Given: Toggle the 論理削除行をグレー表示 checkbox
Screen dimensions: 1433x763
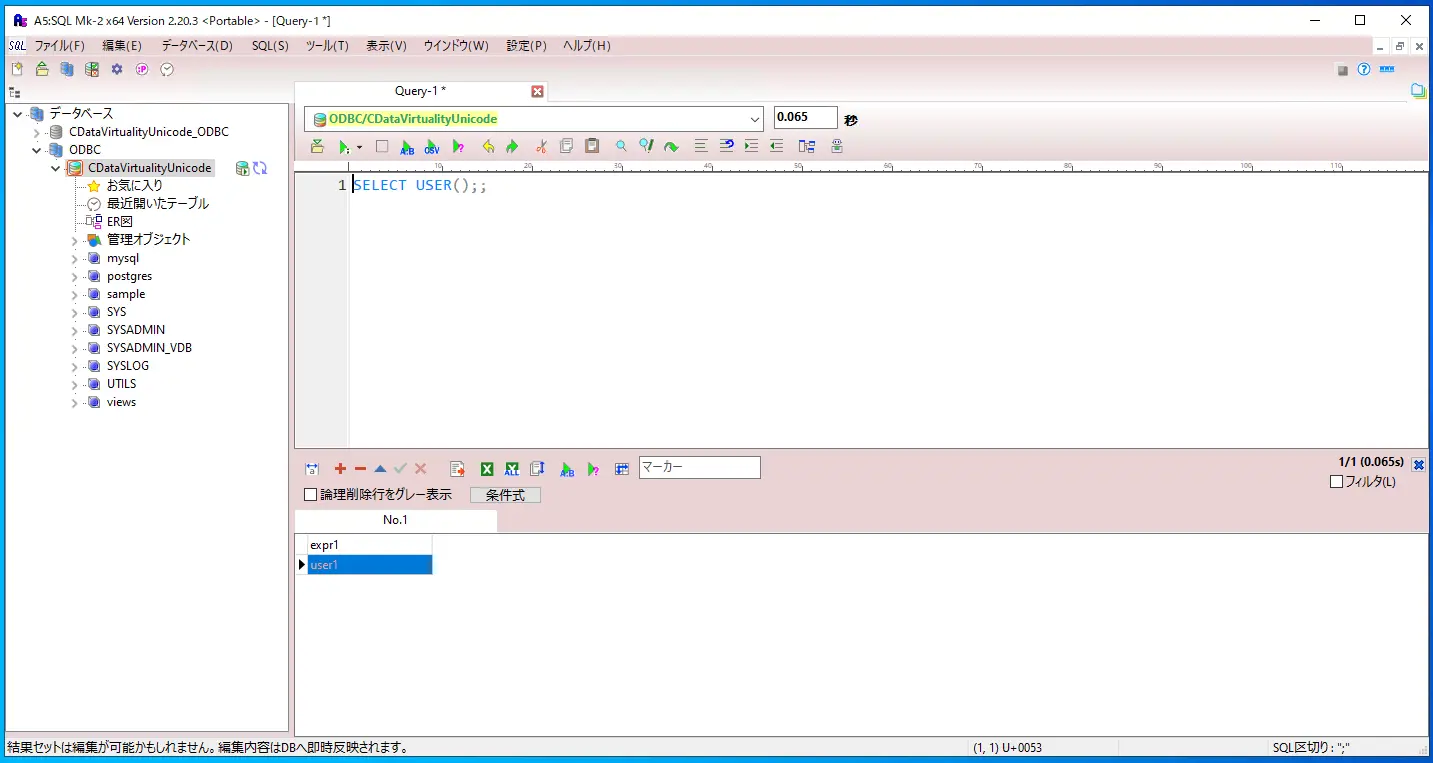Looking at the screenshot, I should click(310, 495).
